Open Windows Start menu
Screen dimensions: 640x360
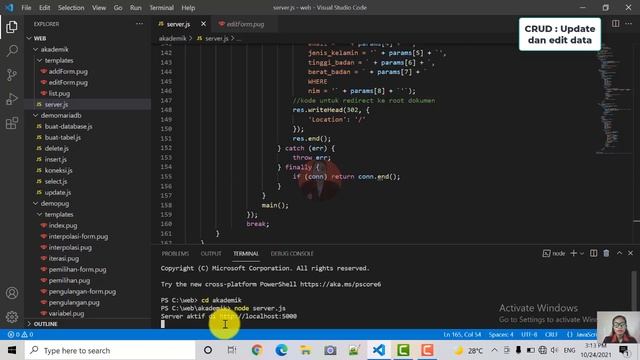(x=12, y=350)
